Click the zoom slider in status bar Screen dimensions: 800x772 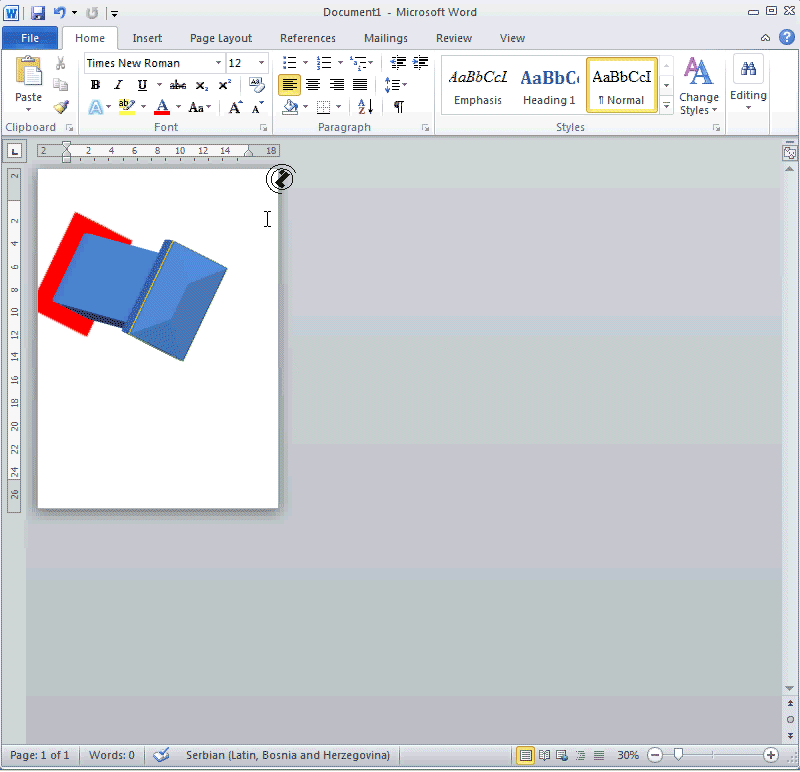tap(678, 755)
